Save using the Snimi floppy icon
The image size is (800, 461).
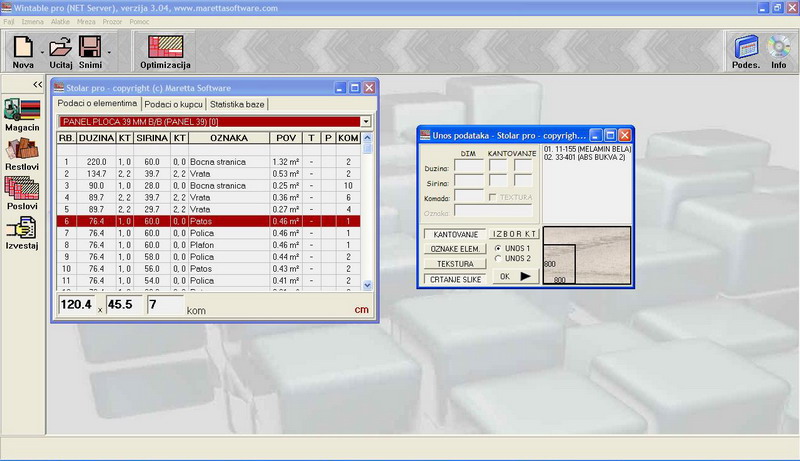coord(91,46)
